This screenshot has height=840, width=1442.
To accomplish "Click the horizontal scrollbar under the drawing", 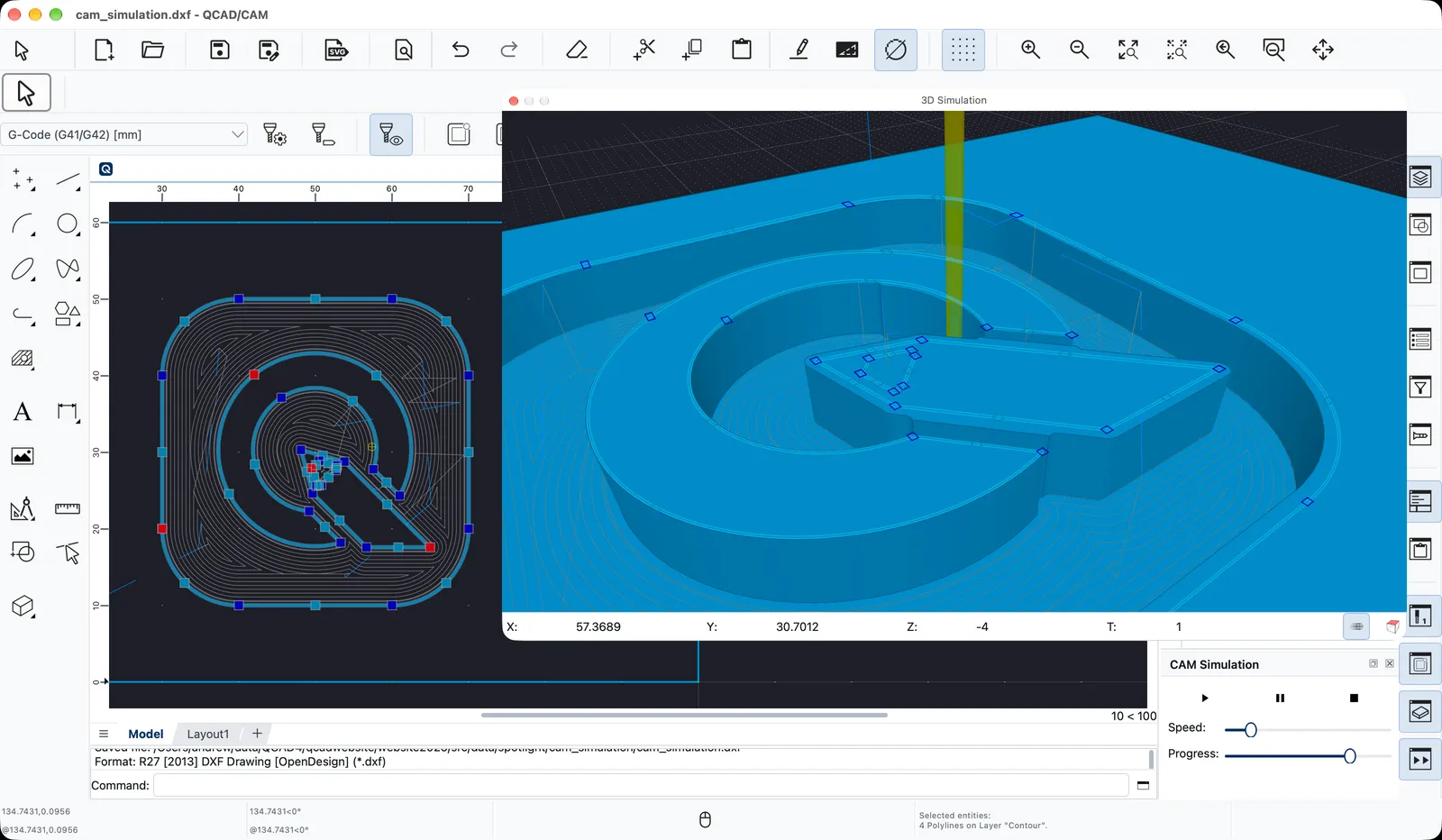I will (684, 715).
